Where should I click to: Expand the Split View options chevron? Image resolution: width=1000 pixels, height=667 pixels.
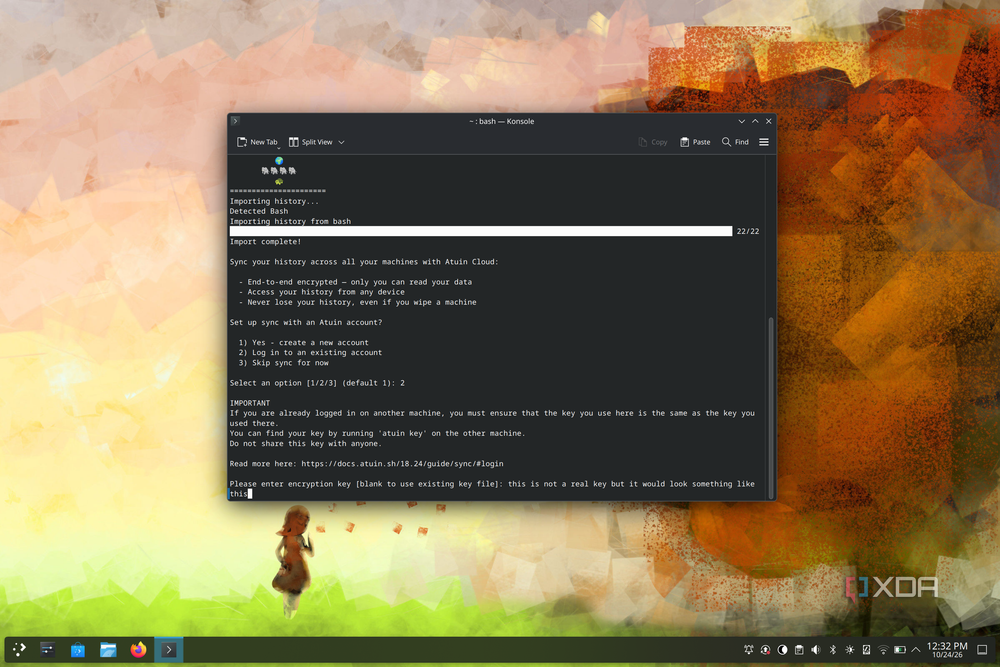pyautogui.click(x=341, y=142)
